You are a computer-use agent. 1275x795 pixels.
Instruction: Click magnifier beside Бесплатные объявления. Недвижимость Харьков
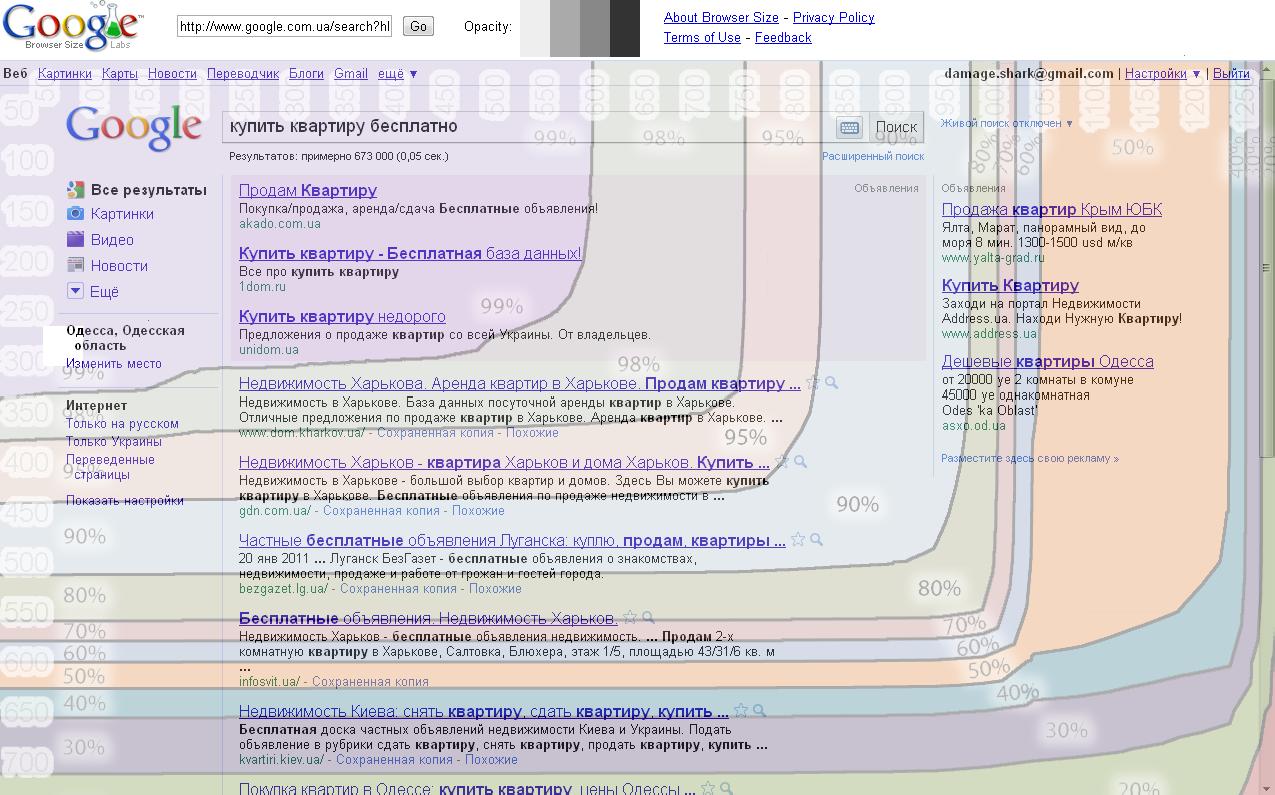pyautogui.click(x=649, y=618)
